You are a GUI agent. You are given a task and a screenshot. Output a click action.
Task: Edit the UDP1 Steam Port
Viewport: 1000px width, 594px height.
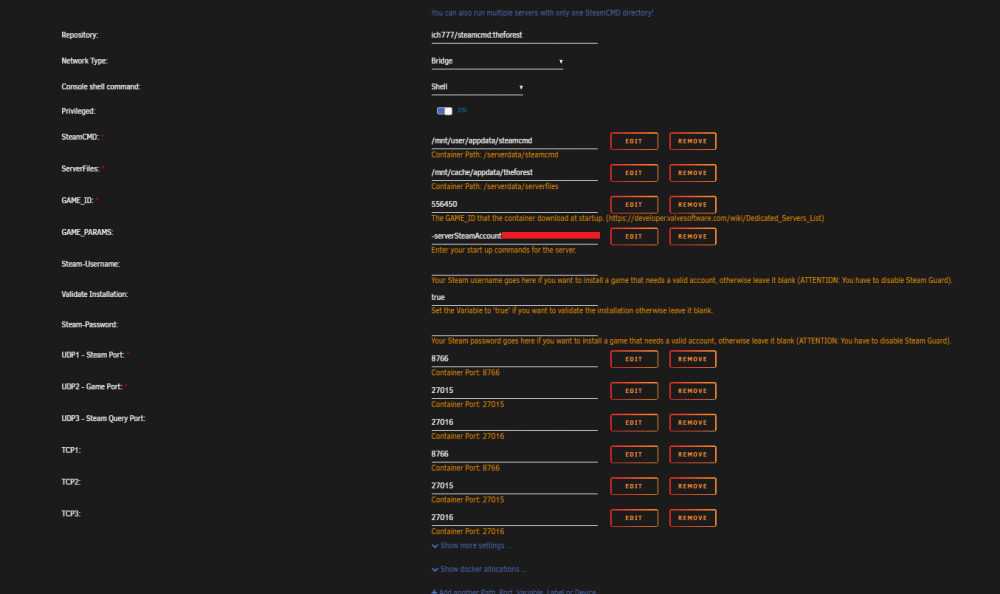pyautogui.click(x=634, y=359)
